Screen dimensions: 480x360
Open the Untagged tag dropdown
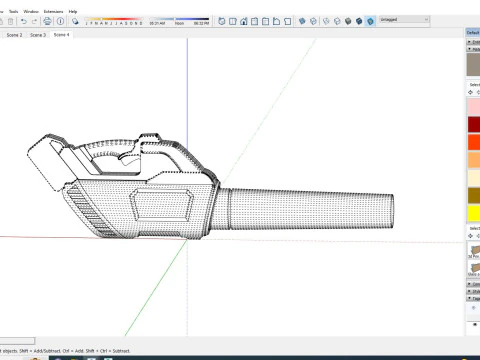(x=404, y=20)
